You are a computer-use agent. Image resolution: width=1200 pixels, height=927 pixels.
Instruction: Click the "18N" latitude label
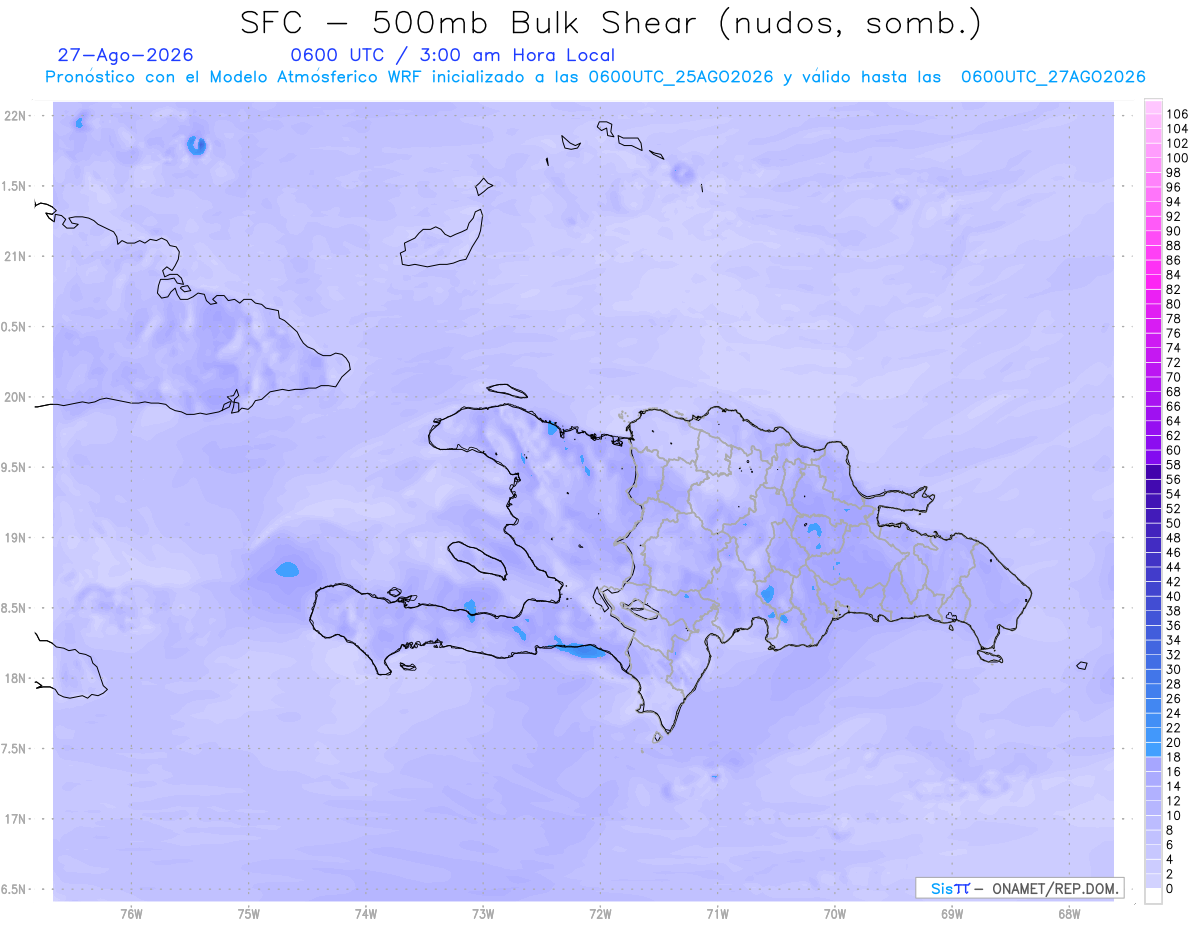pyautogui.click(x=17, y=678)
